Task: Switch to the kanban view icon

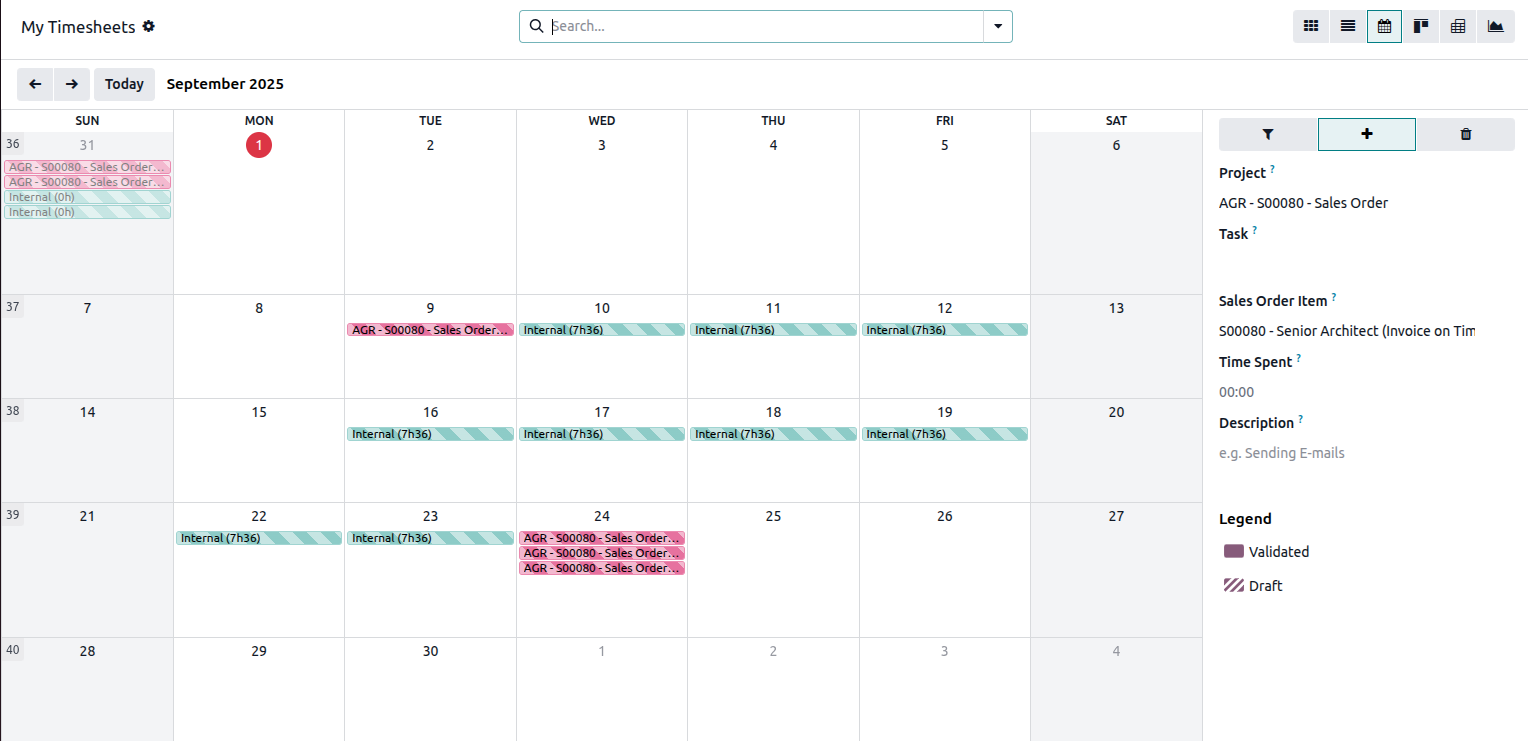Action: (1420, 26)
